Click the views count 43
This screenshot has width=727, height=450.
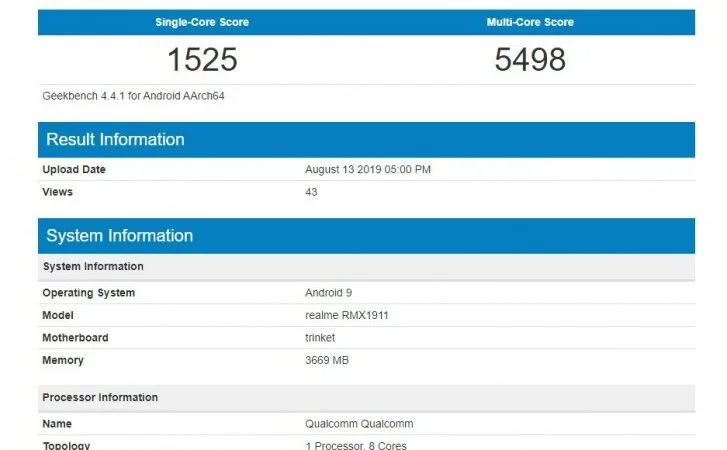(311, 192)
